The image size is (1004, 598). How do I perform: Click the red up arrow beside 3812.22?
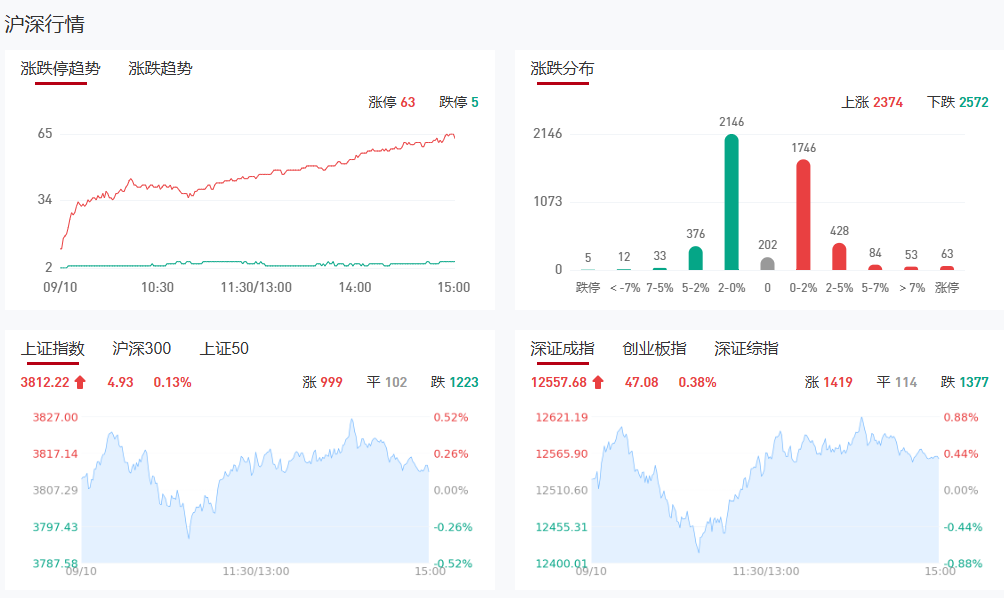click(x=80, y=382)
